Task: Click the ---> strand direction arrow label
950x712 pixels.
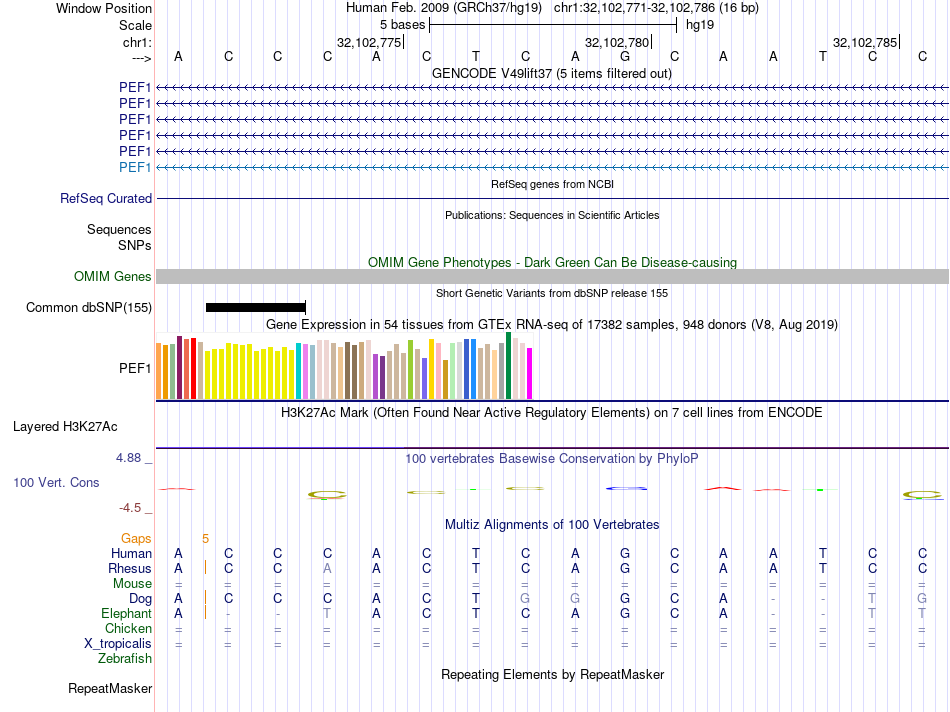Action: (141, 58)
